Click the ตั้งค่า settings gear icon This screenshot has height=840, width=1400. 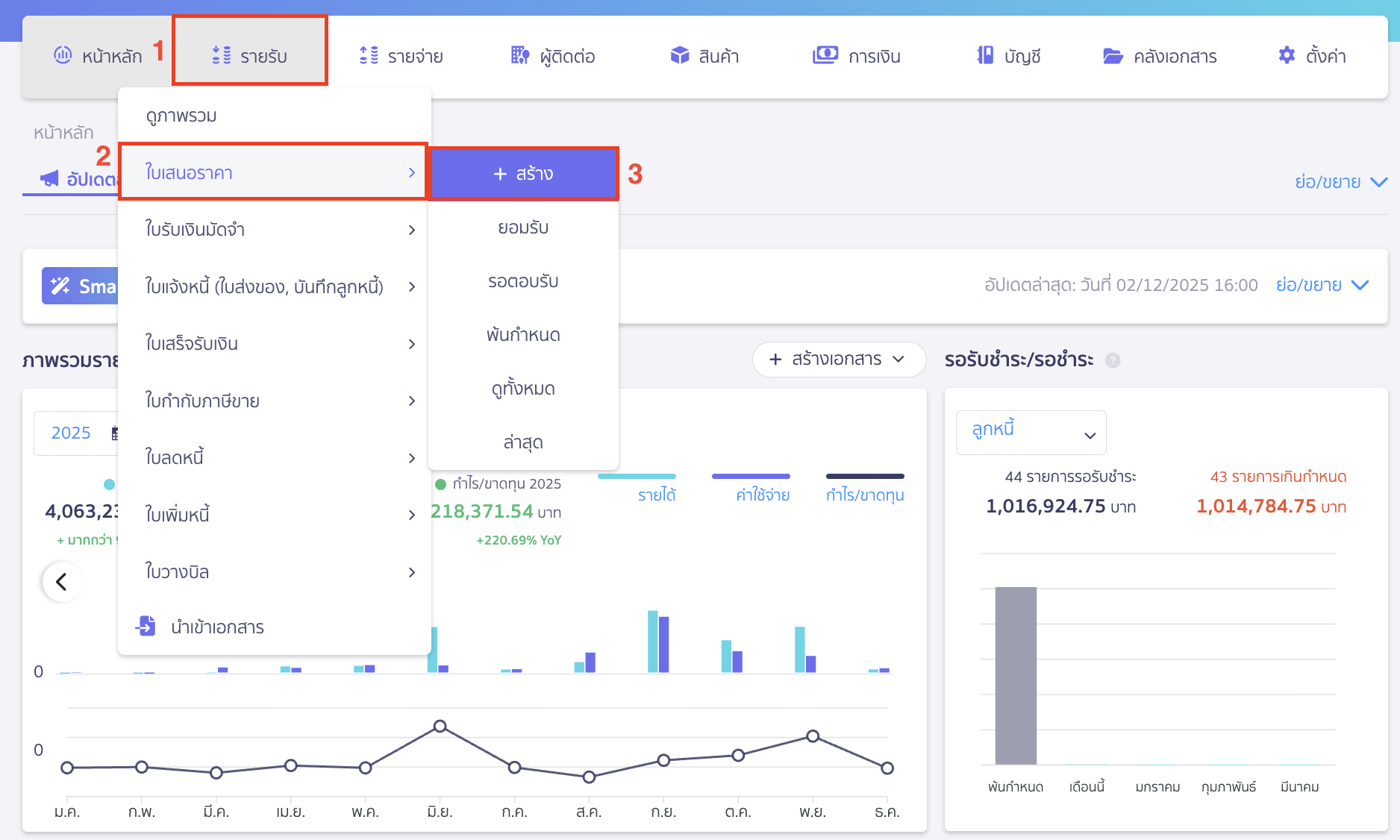click(x=1287, y=56)
